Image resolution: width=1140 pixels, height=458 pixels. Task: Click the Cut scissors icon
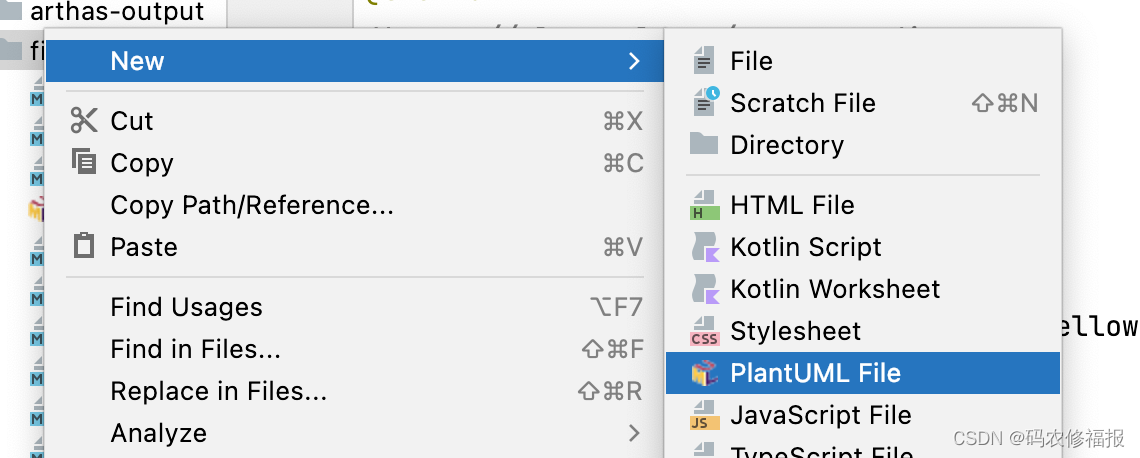(84, 121)
